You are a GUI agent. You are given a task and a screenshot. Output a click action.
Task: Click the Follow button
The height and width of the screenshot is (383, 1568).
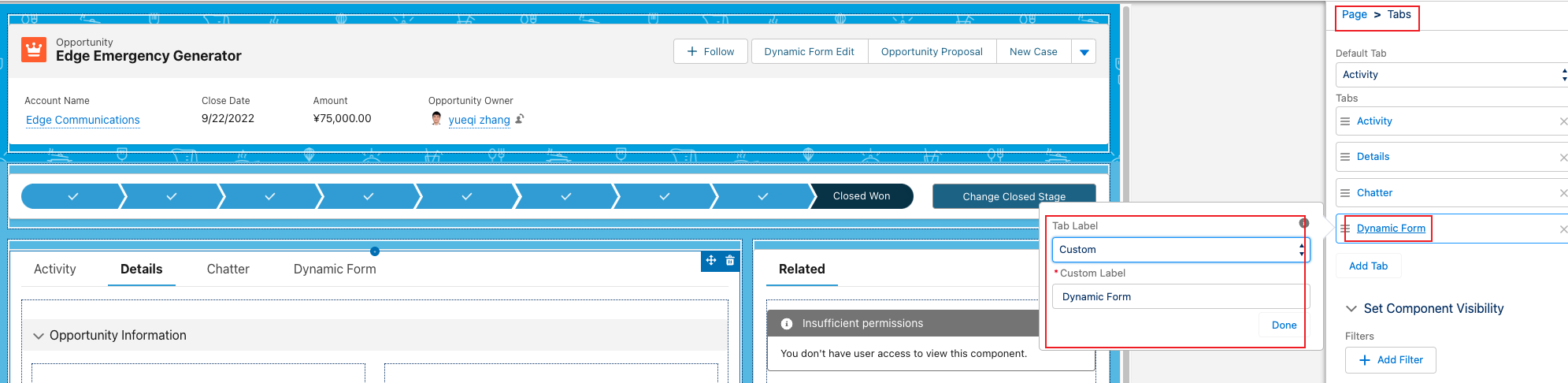pos(710,52)
